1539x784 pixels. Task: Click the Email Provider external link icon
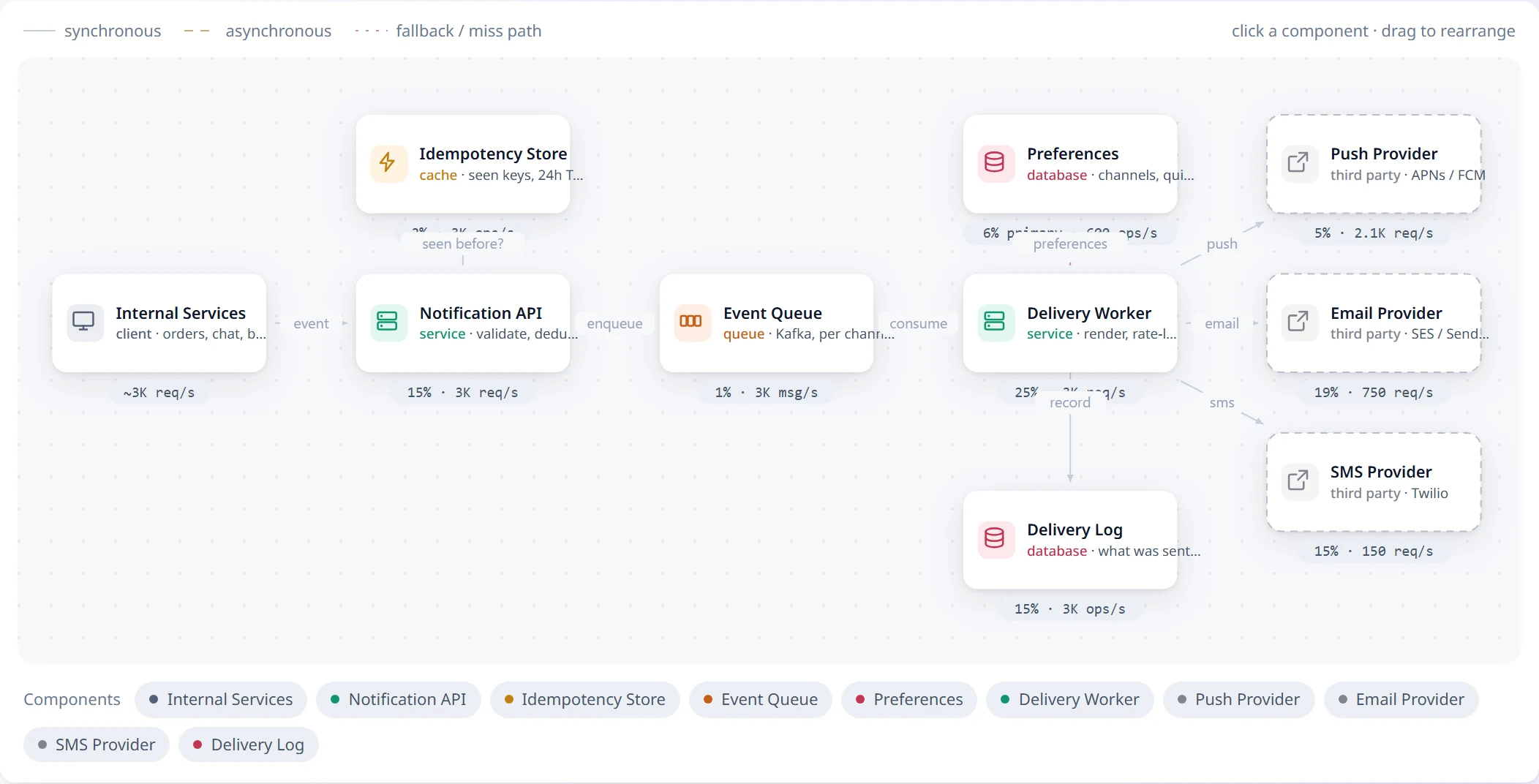click(1298, 323)
